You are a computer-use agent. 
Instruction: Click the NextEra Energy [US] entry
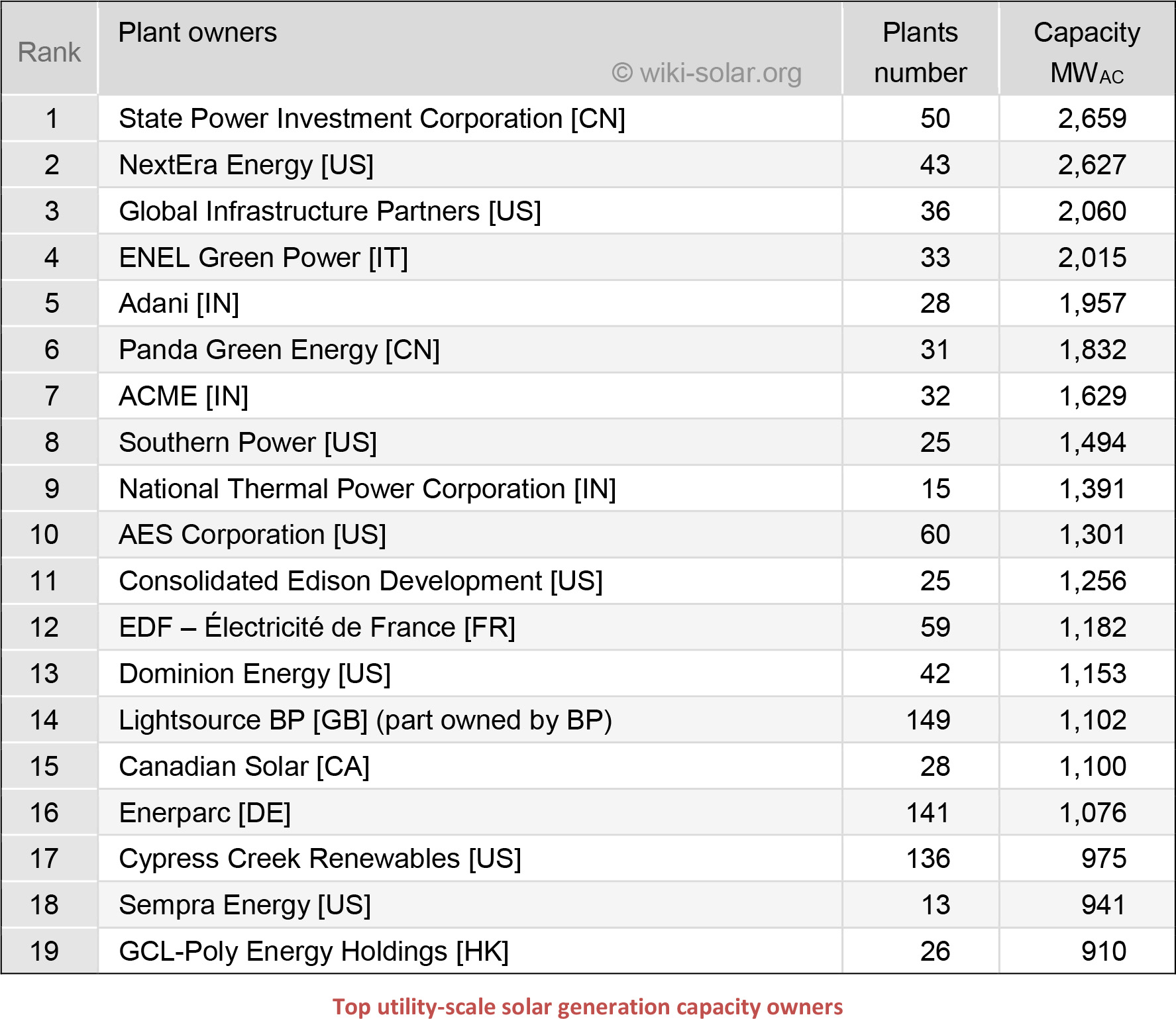tap(246, 165)
